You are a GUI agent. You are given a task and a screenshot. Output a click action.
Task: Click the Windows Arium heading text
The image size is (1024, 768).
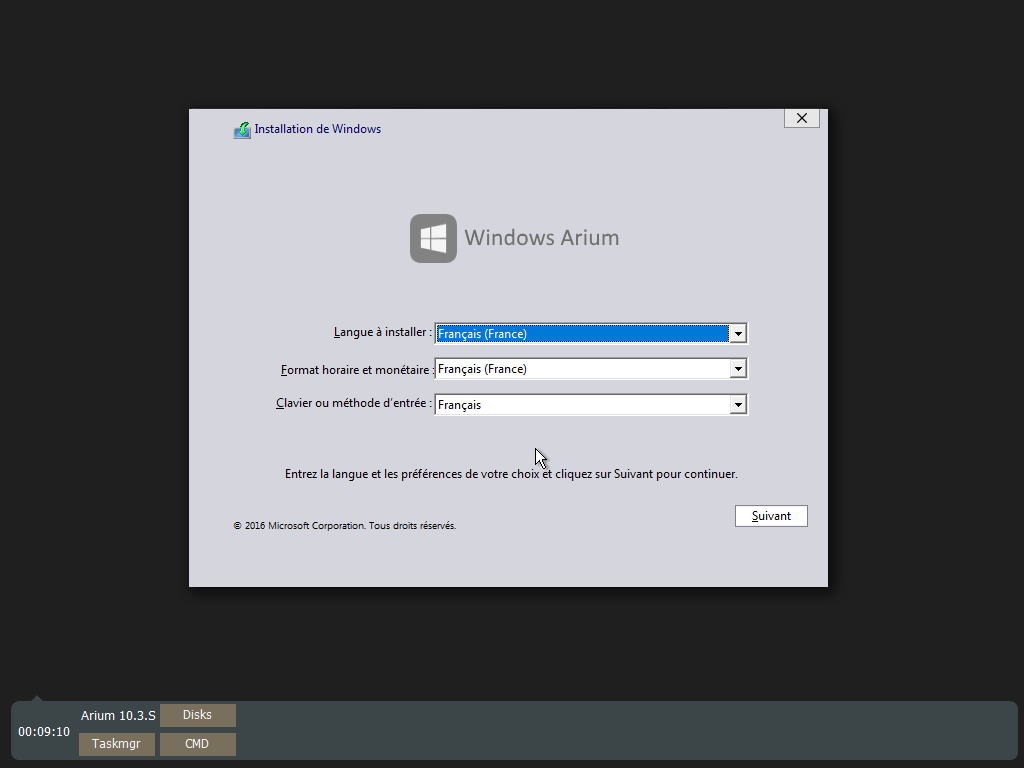coord(541,238)
